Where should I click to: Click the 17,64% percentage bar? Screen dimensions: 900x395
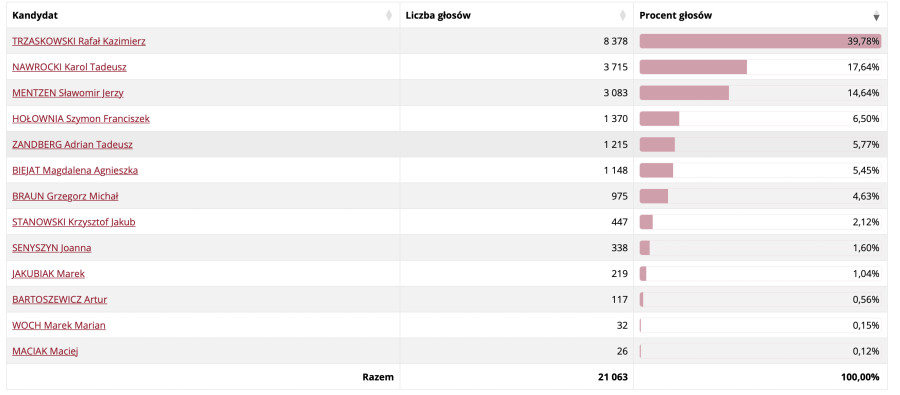pos(761,67)
